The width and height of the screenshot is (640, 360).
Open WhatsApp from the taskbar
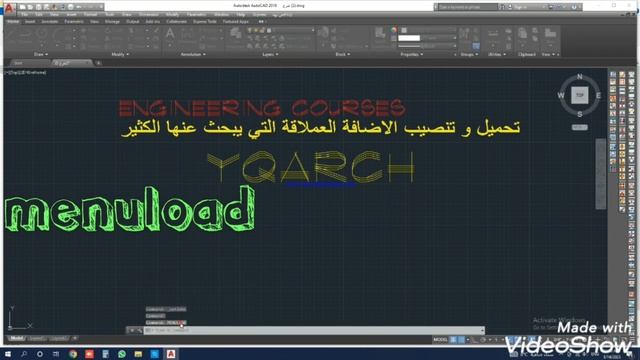(x=122, y=354)
